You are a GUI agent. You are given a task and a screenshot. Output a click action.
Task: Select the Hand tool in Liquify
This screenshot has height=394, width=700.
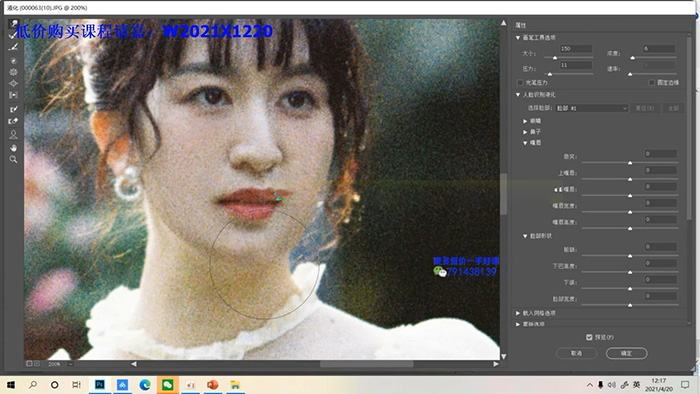click(x=13, y=148)
